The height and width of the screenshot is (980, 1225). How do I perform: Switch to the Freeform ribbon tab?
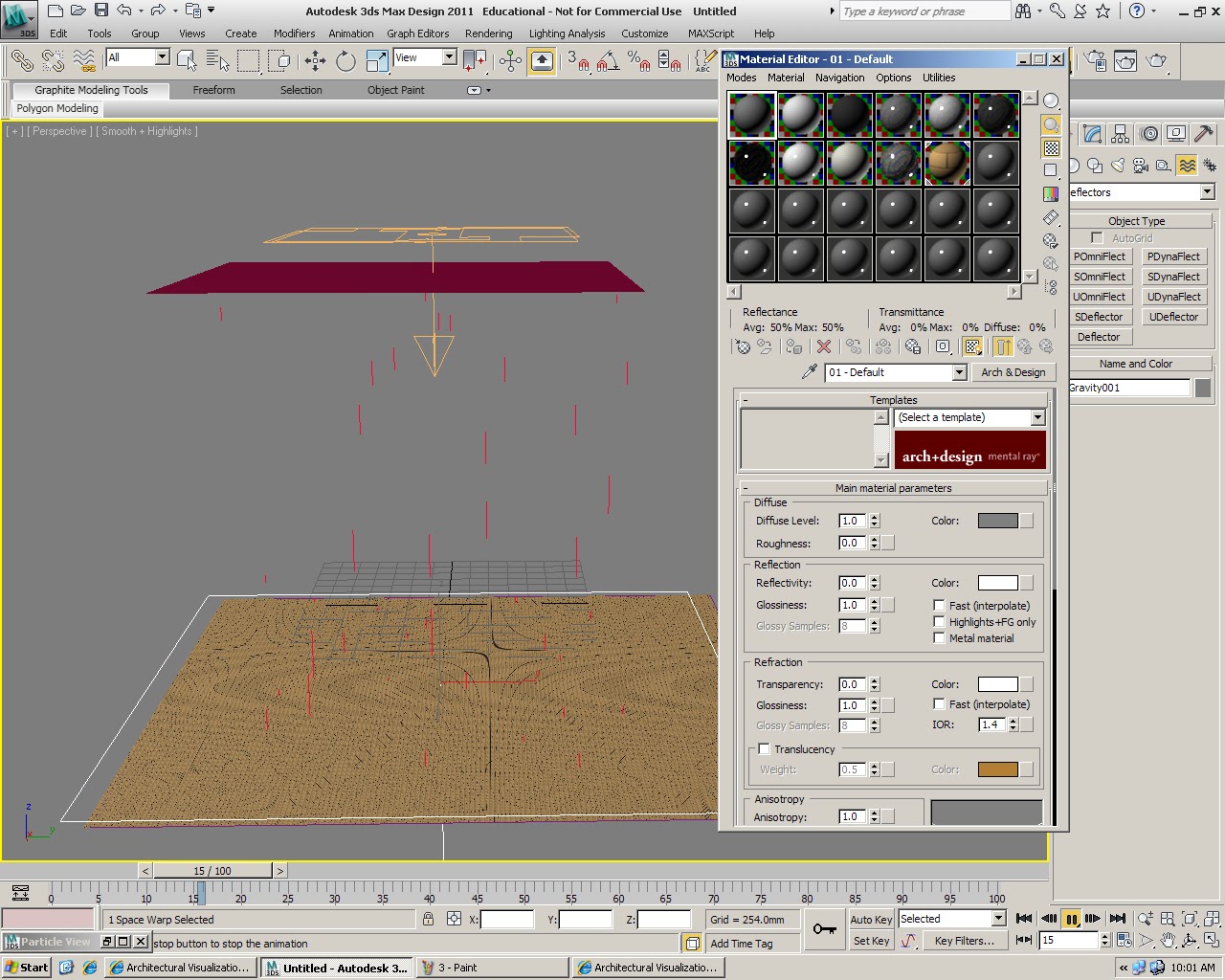(213, 90)
